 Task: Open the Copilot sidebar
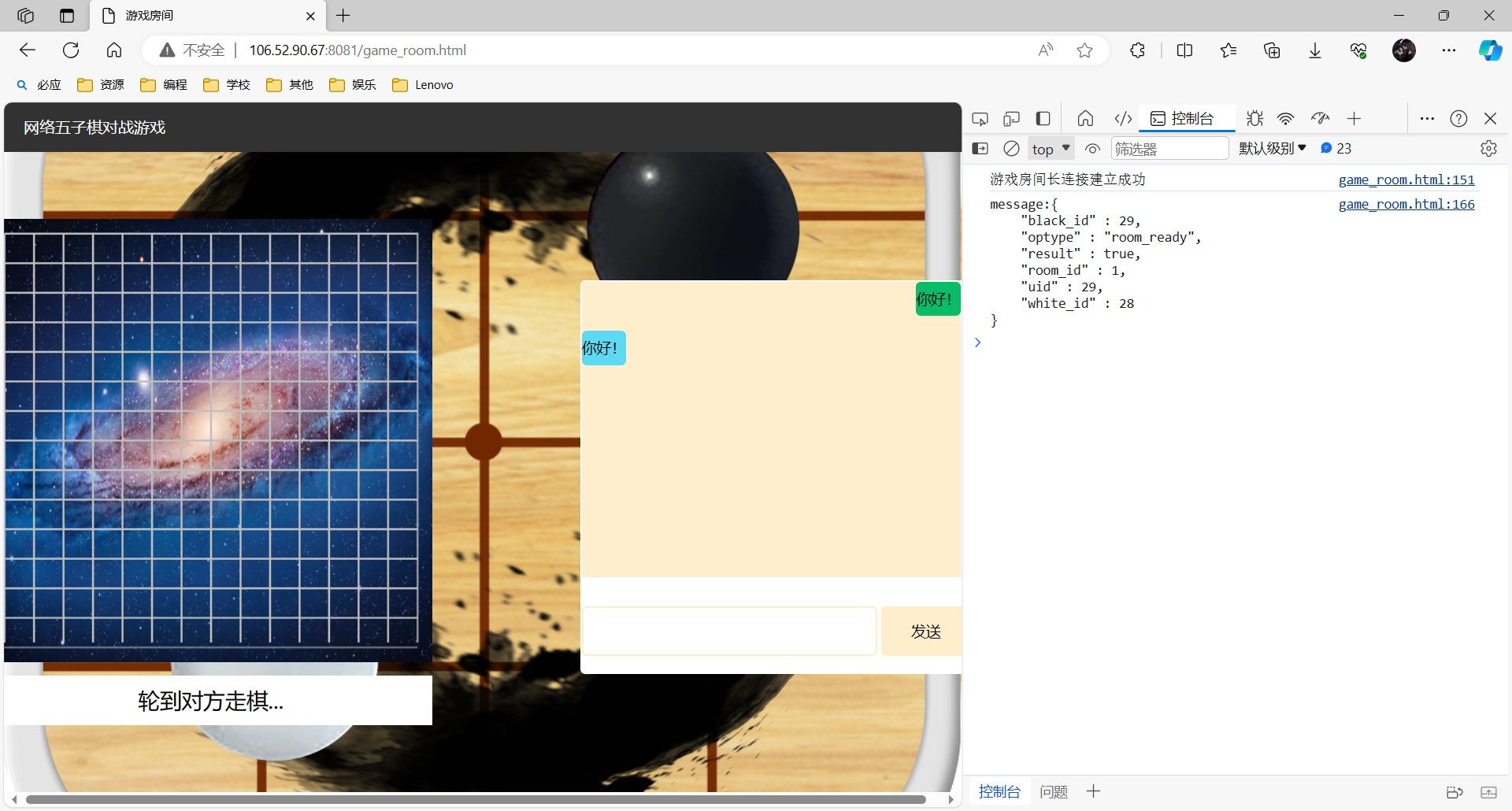click(x=1490, y=50)
